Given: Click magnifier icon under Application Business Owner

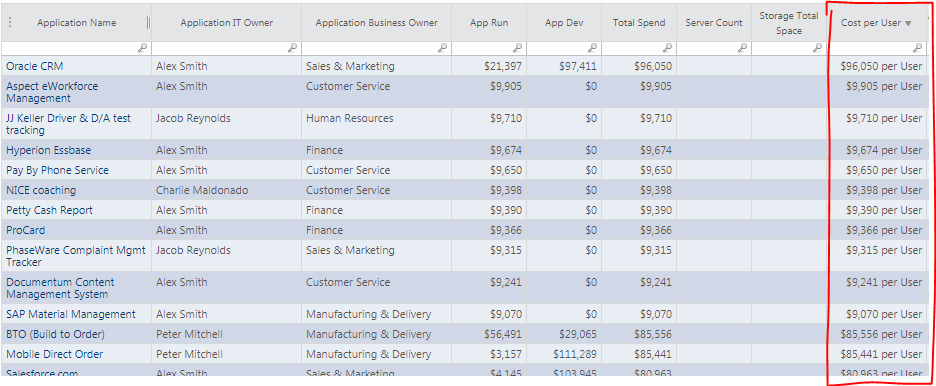Looking at the screenshot, I should pyautogui.click(x=442, y=48).
